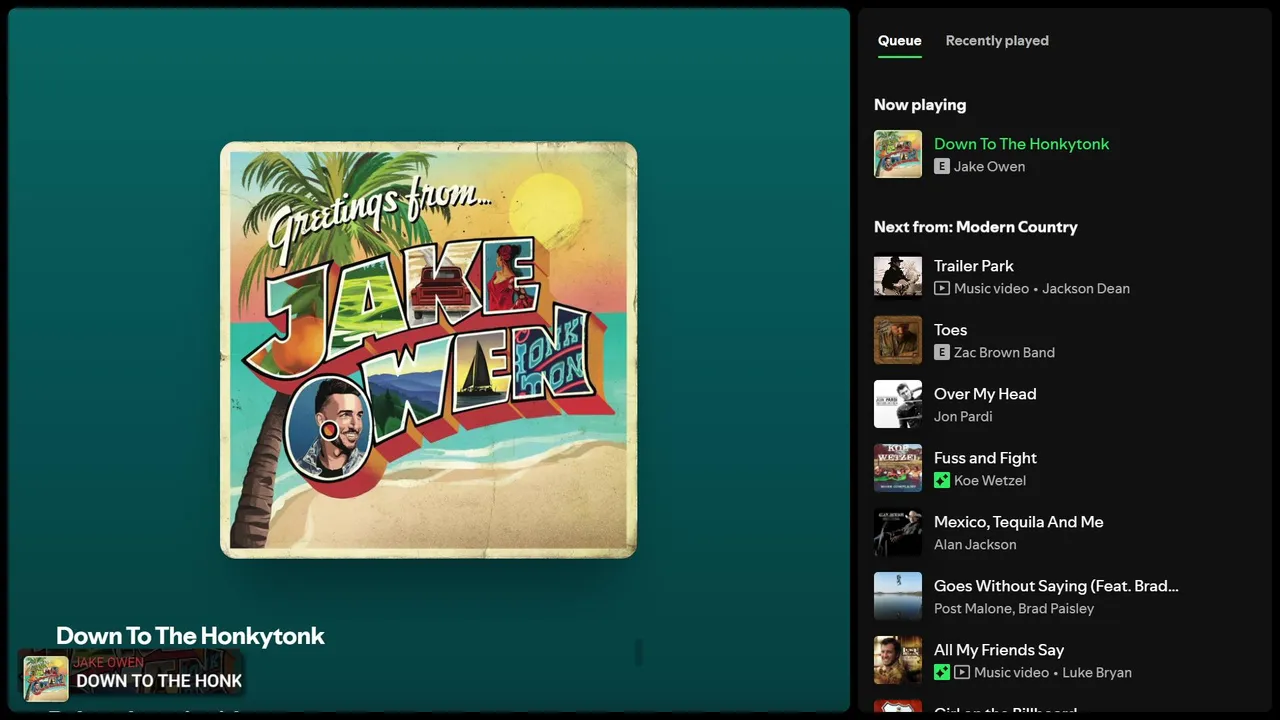Click the now playing Down To The Honkytonk title
This screenshot has width=1280, height=720.
(1021, 144)
